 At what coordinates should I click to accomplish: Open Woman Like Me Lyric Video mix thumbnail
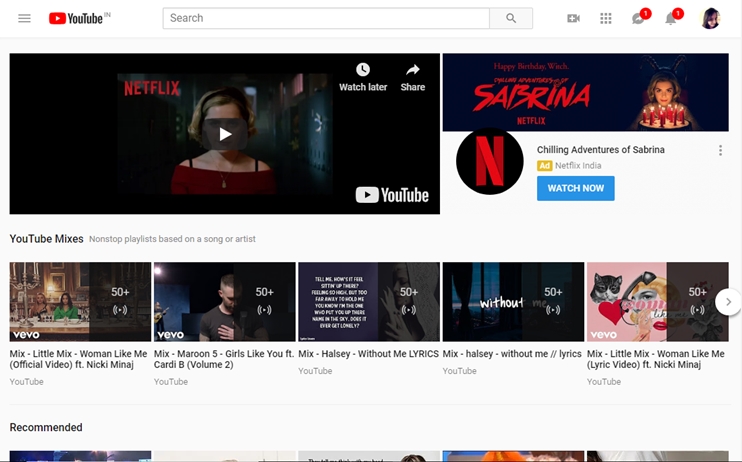tap(658, 302)
